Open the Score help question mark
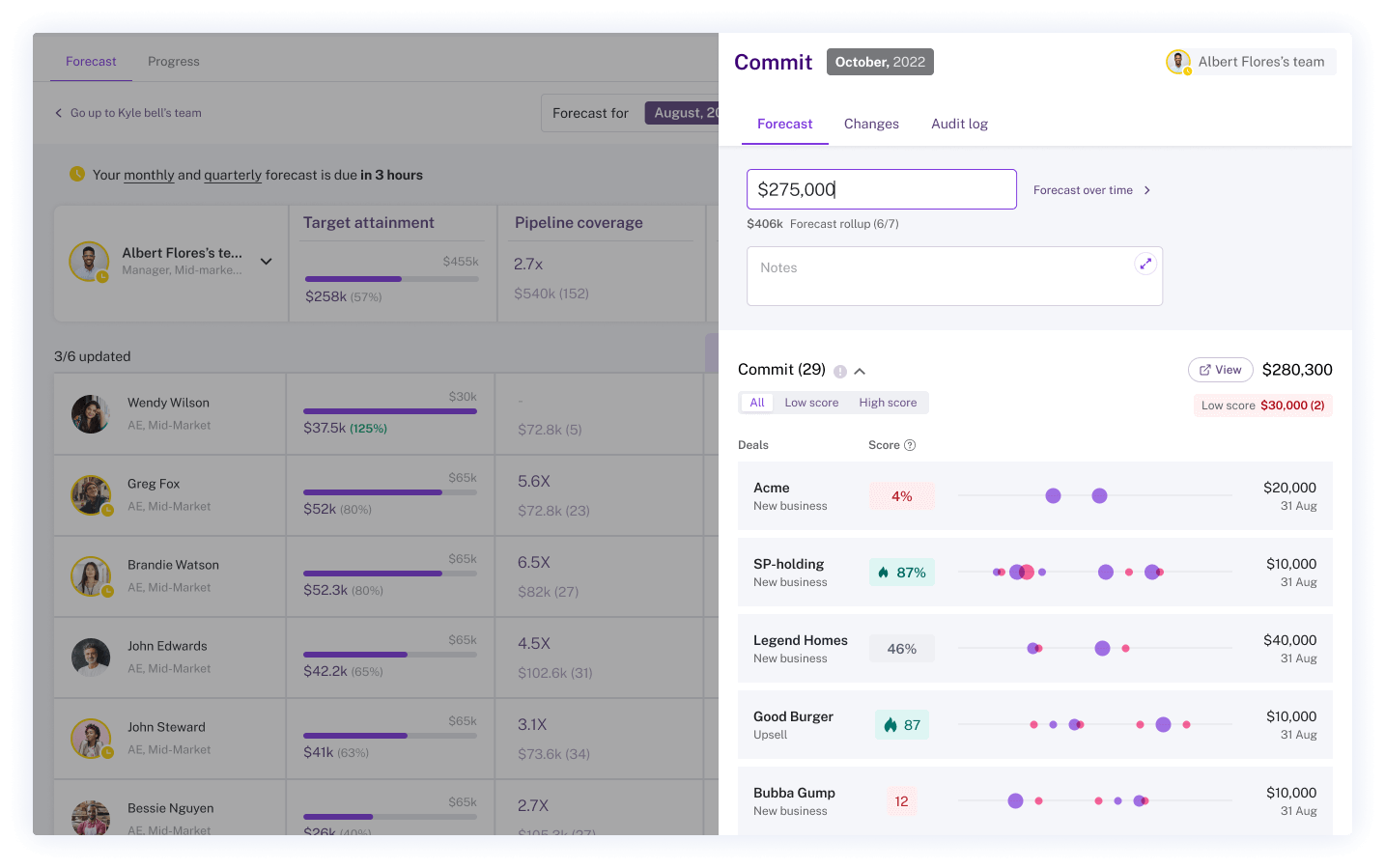 pos(912,445)
